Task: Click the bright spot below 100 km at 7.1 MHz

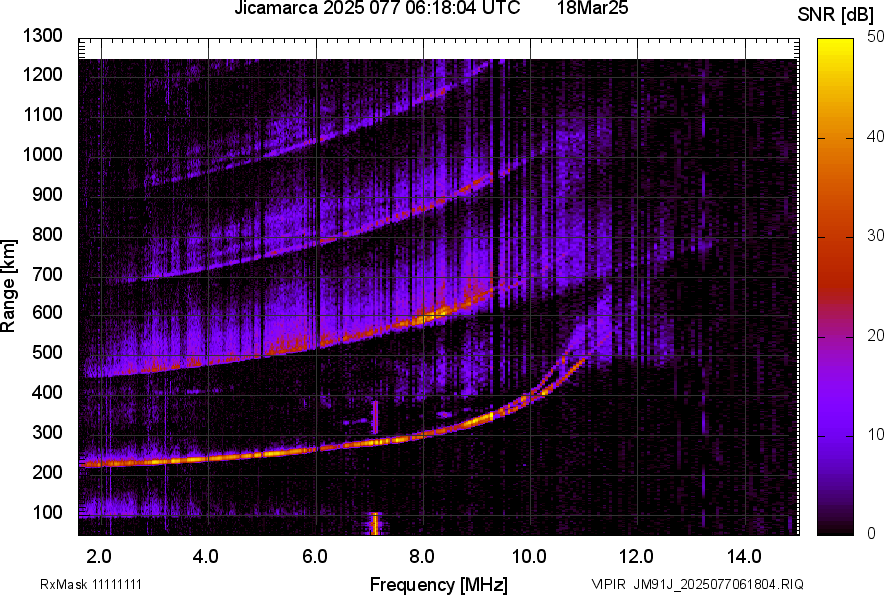Action: [x=375, y=523]
